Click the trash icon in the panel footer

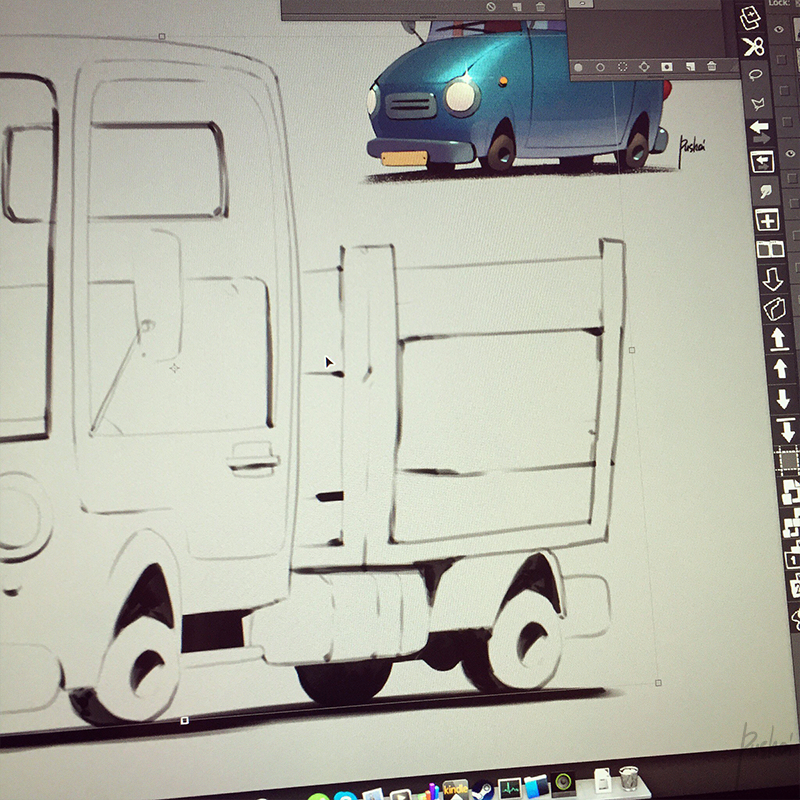click(x=712, y=66)
